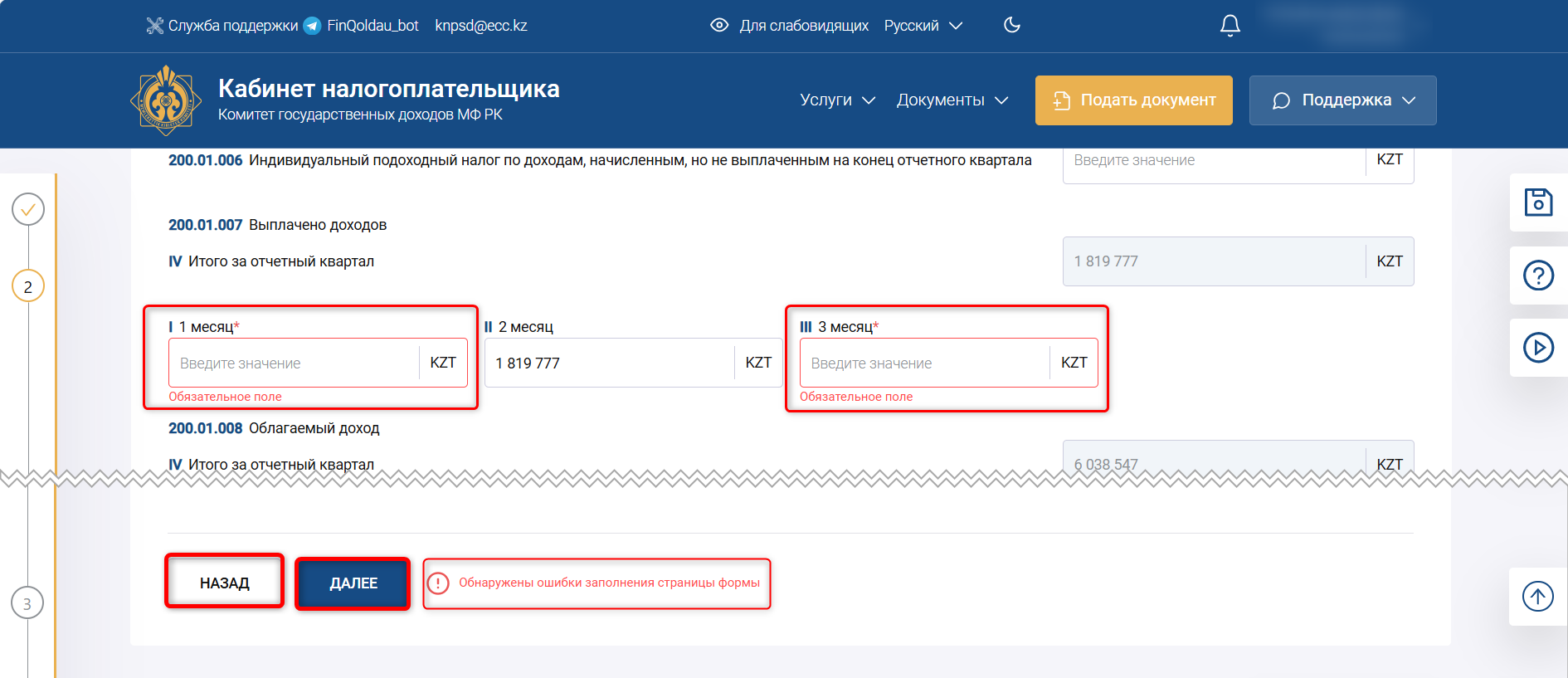Screen dimensions: 1568x678
Task: Expand the Русский language dropdown
Action: (x=923, y=26)
